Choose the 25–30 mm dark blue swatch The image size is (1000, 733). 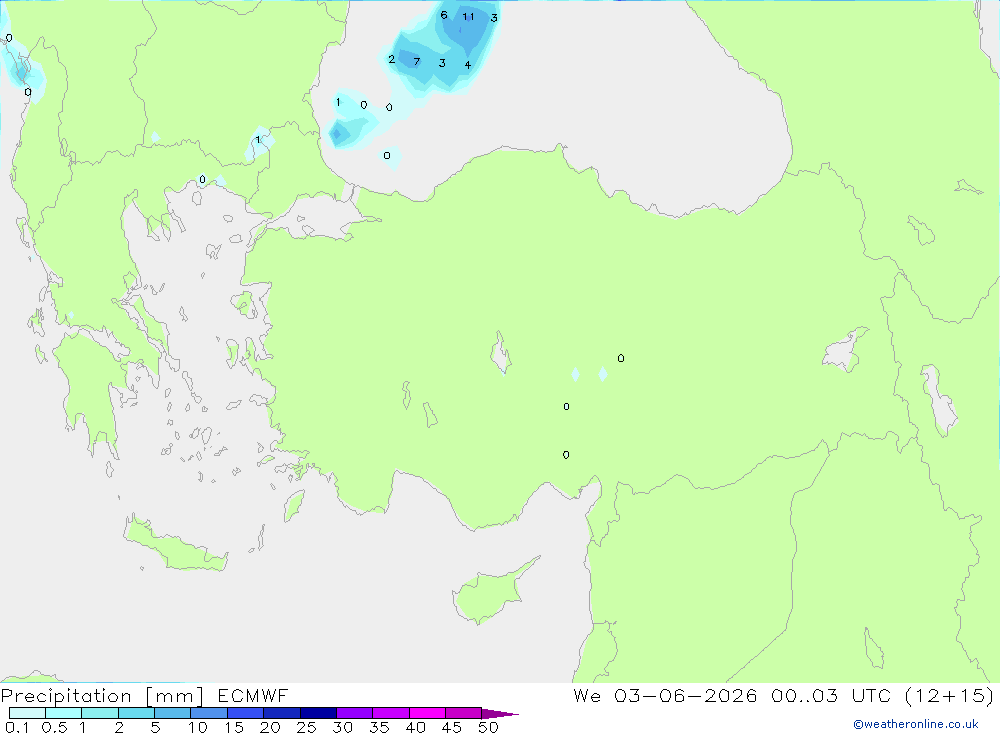pyautogui.click(x=318, y=713)
